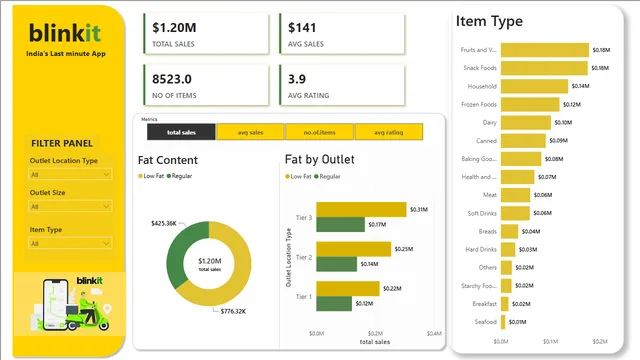The image size is (640, 360).
Task: Click the Breakfast bar
Action: [x=504, y=304]
